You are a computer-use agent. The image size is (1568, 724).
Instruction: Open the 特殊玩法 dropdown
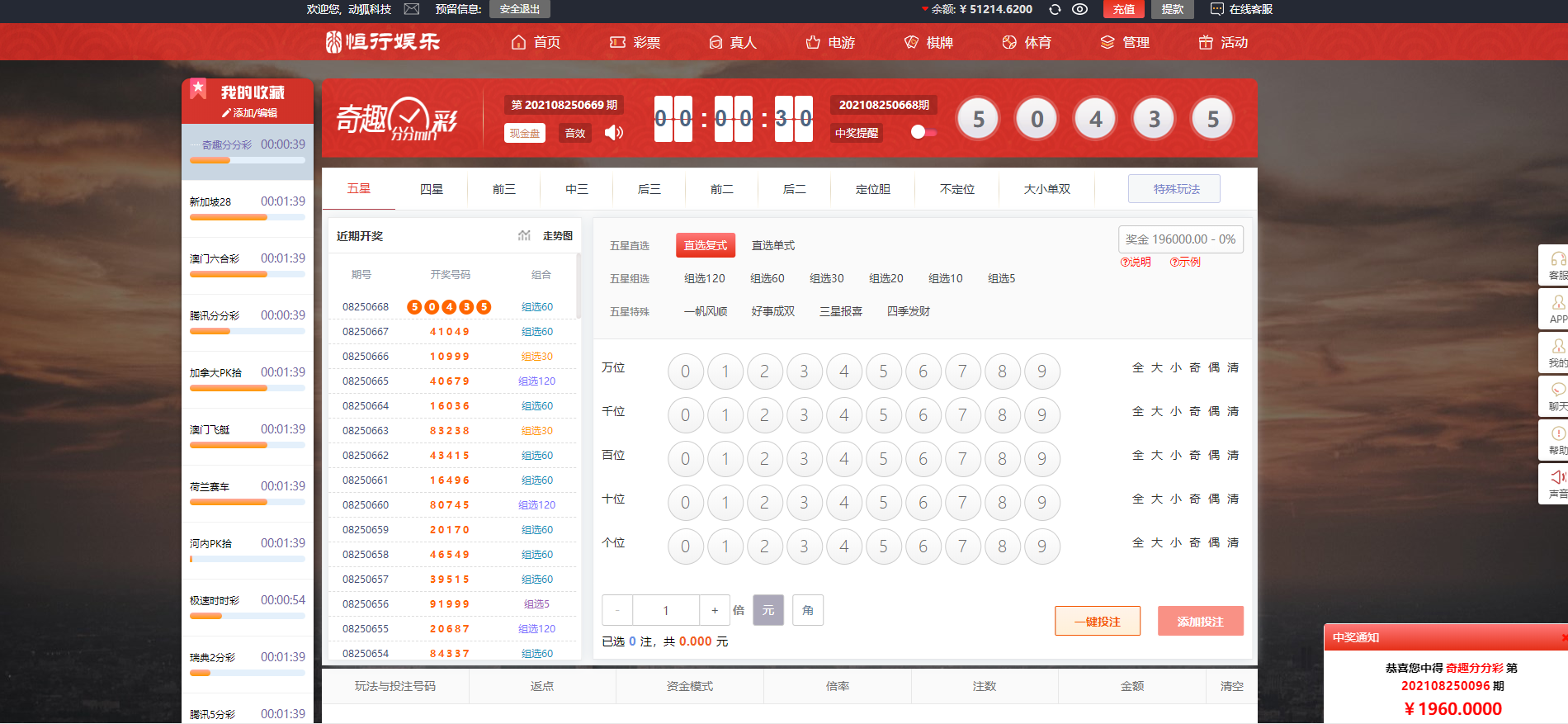coord(1175,189)
